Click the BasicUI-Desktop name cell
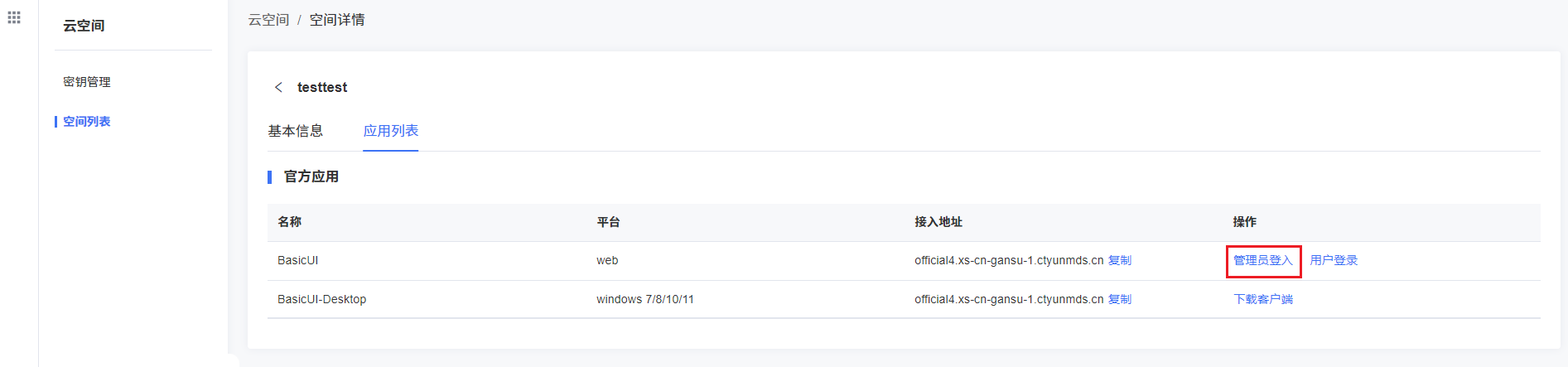Image resolution: width=1568 pixels, height=367 pixels. click(x=321, y=299)
